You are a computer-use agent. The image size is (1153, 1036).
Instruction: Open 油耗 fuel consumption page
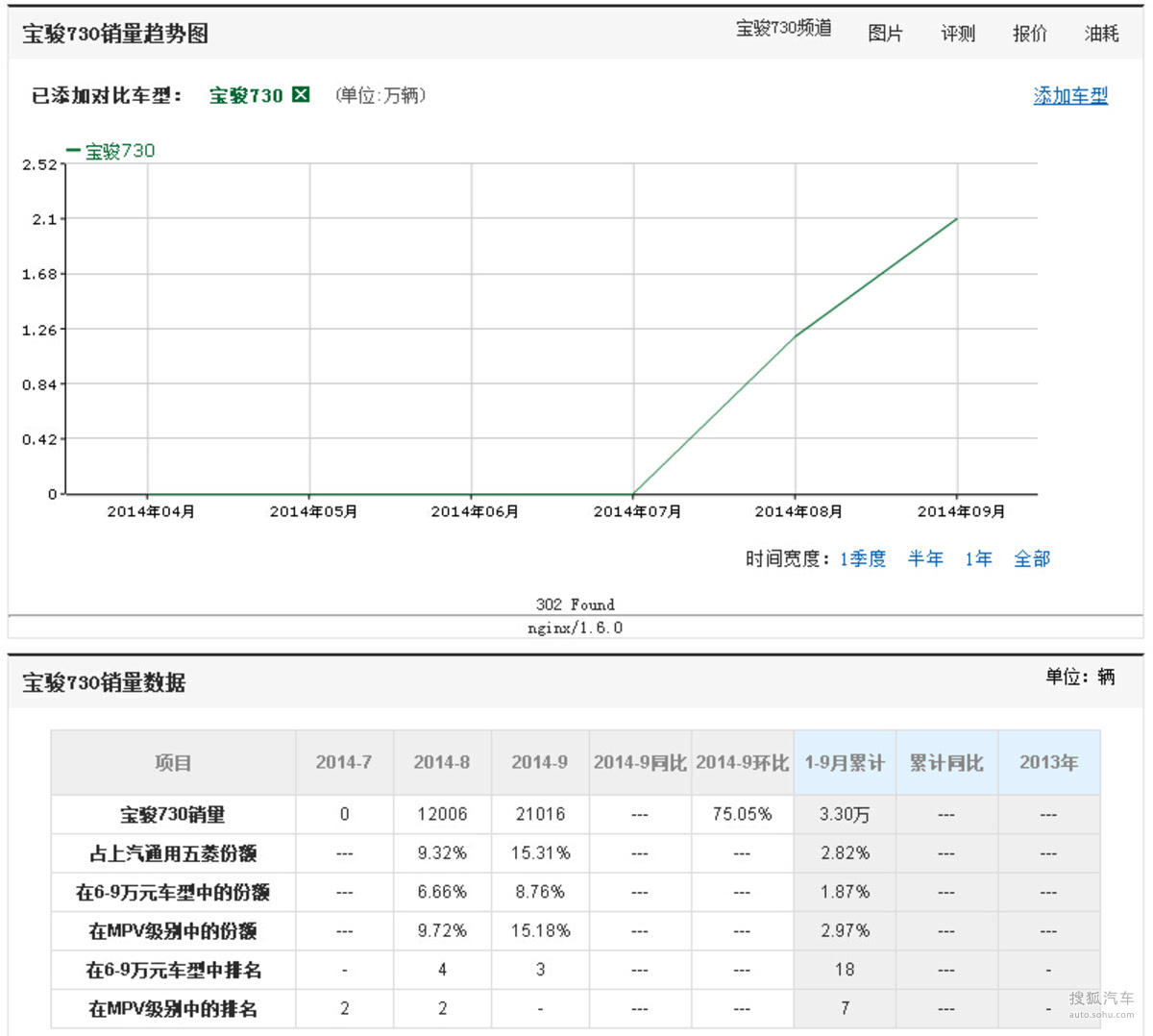1101,34
